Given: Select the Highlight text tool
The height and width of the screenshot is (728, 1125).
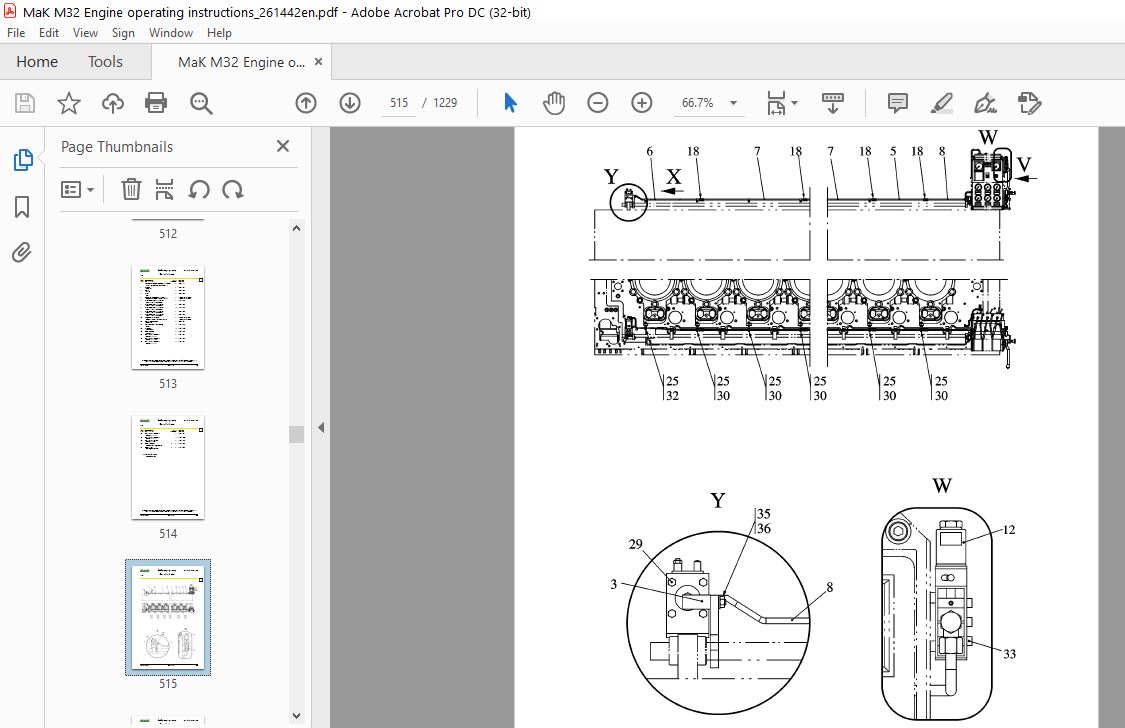Looking at the screenshot, I should click(941, 103).
